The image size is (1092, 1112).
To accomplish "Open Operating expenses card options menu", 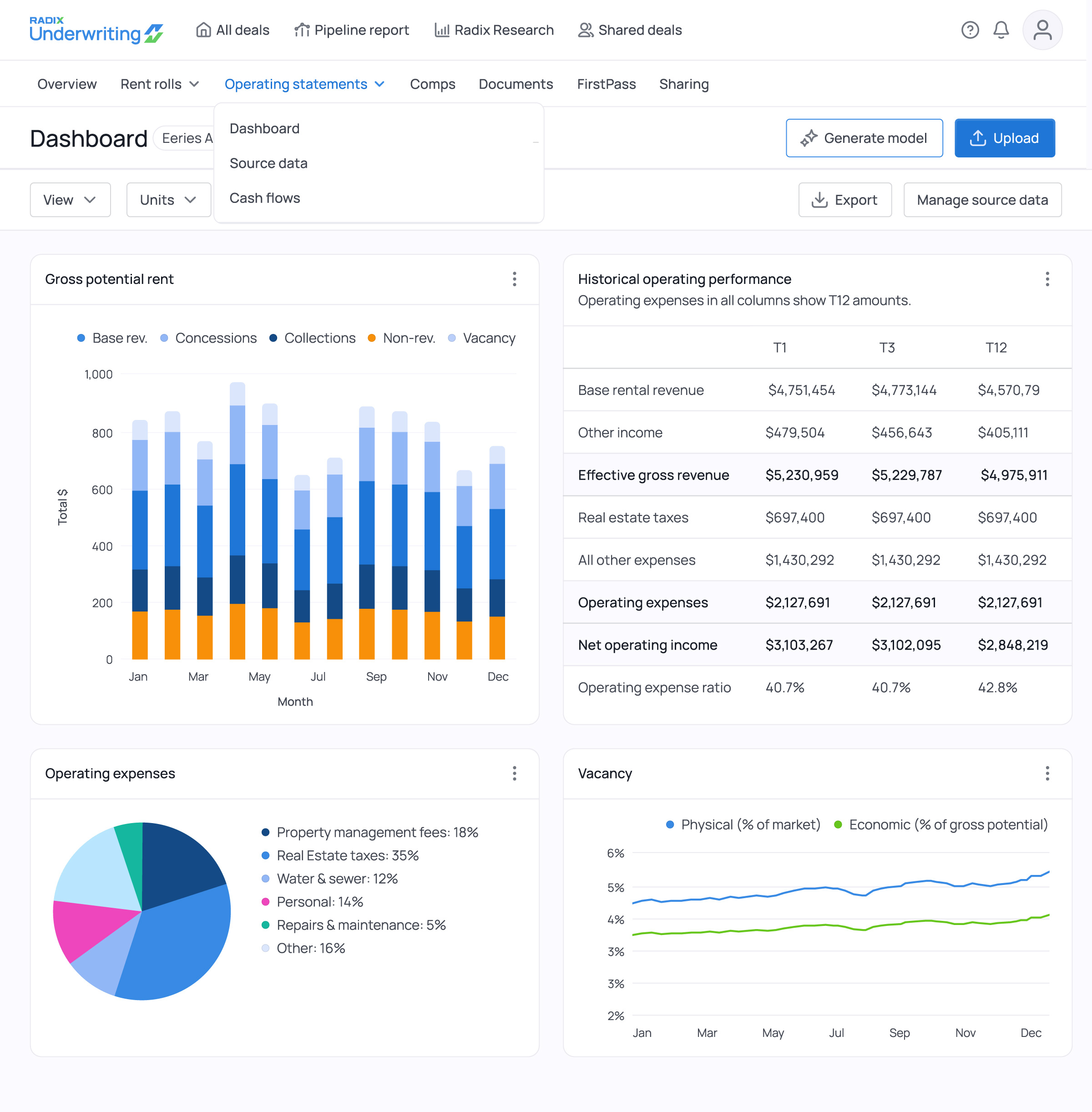I will coord(515,773).
